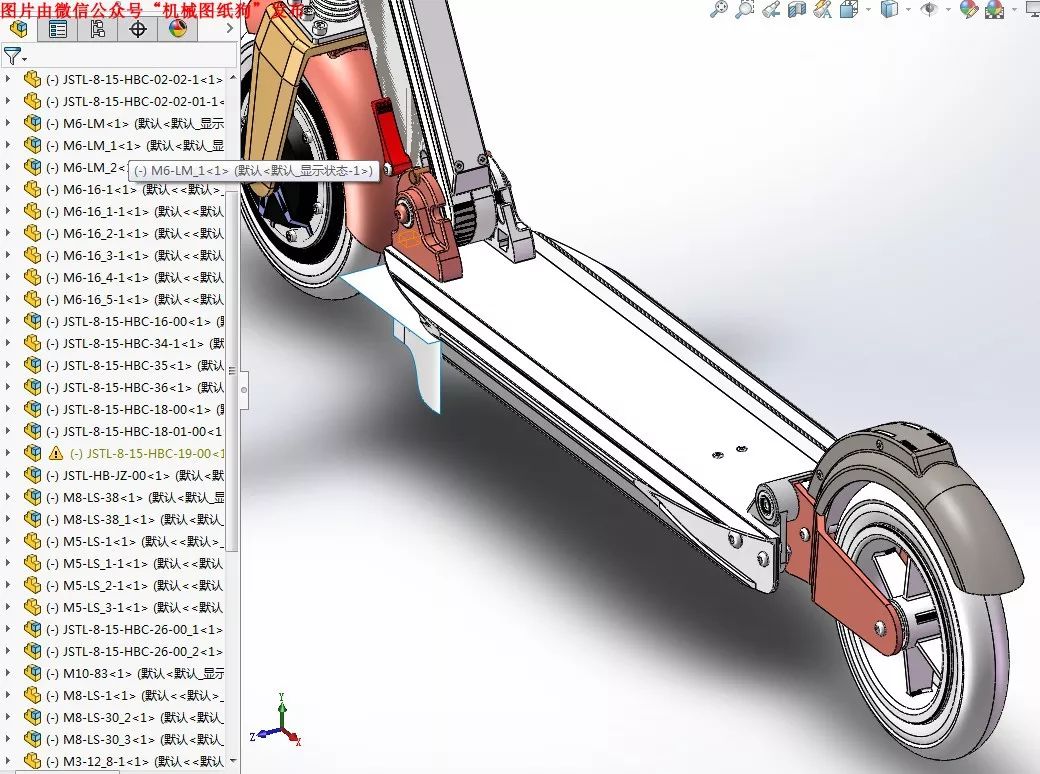Click the feature tree vertical scrollbar thumb

(x=232, y=371)
